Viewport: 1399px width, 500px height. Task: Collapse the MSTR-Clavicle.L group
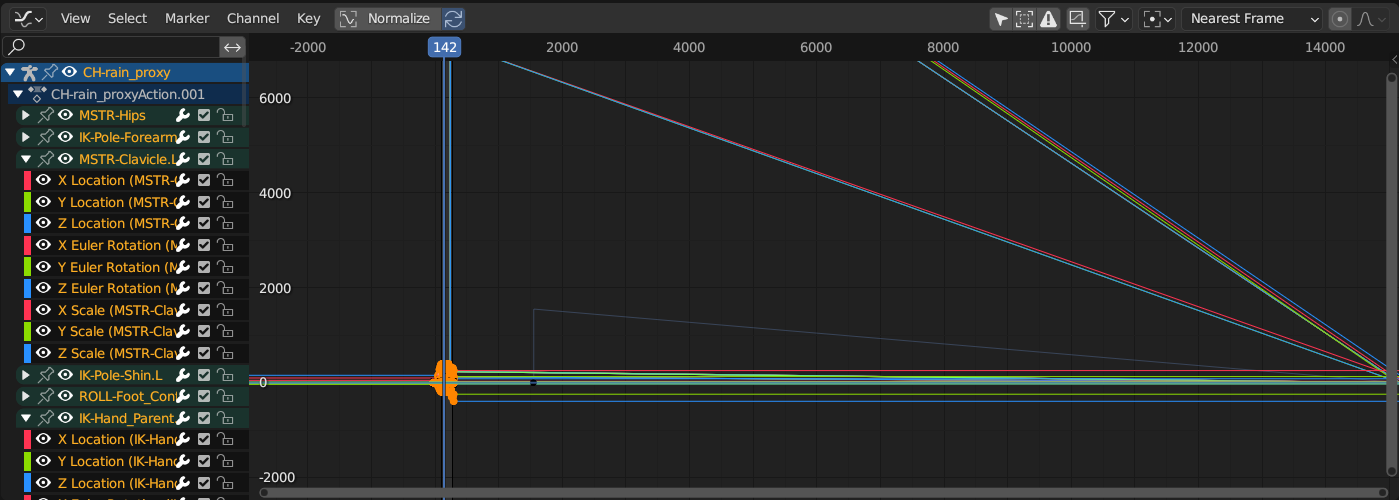26,159
